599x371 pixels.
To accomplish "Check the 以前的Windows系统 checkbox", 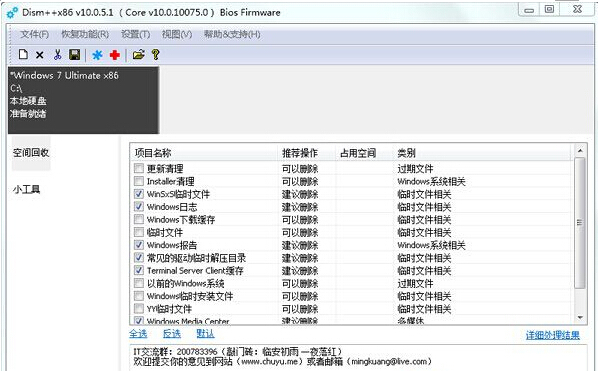I will pos(139,283).
